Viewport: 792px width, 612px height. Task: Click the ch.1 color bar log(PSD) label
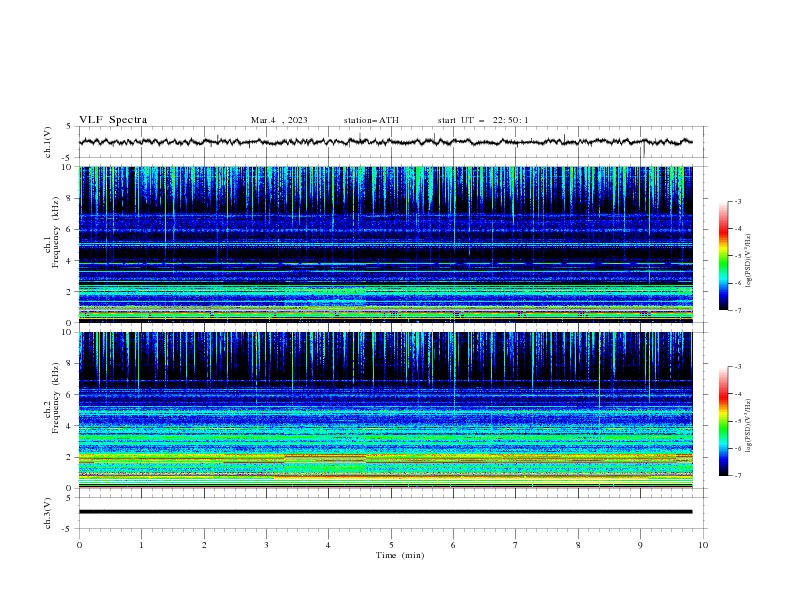tap(749, 261)
